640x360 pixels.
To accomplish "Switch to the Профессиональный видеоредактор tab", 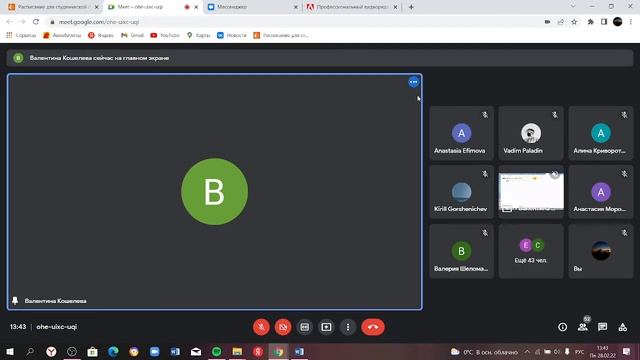I will pos(352,7).
